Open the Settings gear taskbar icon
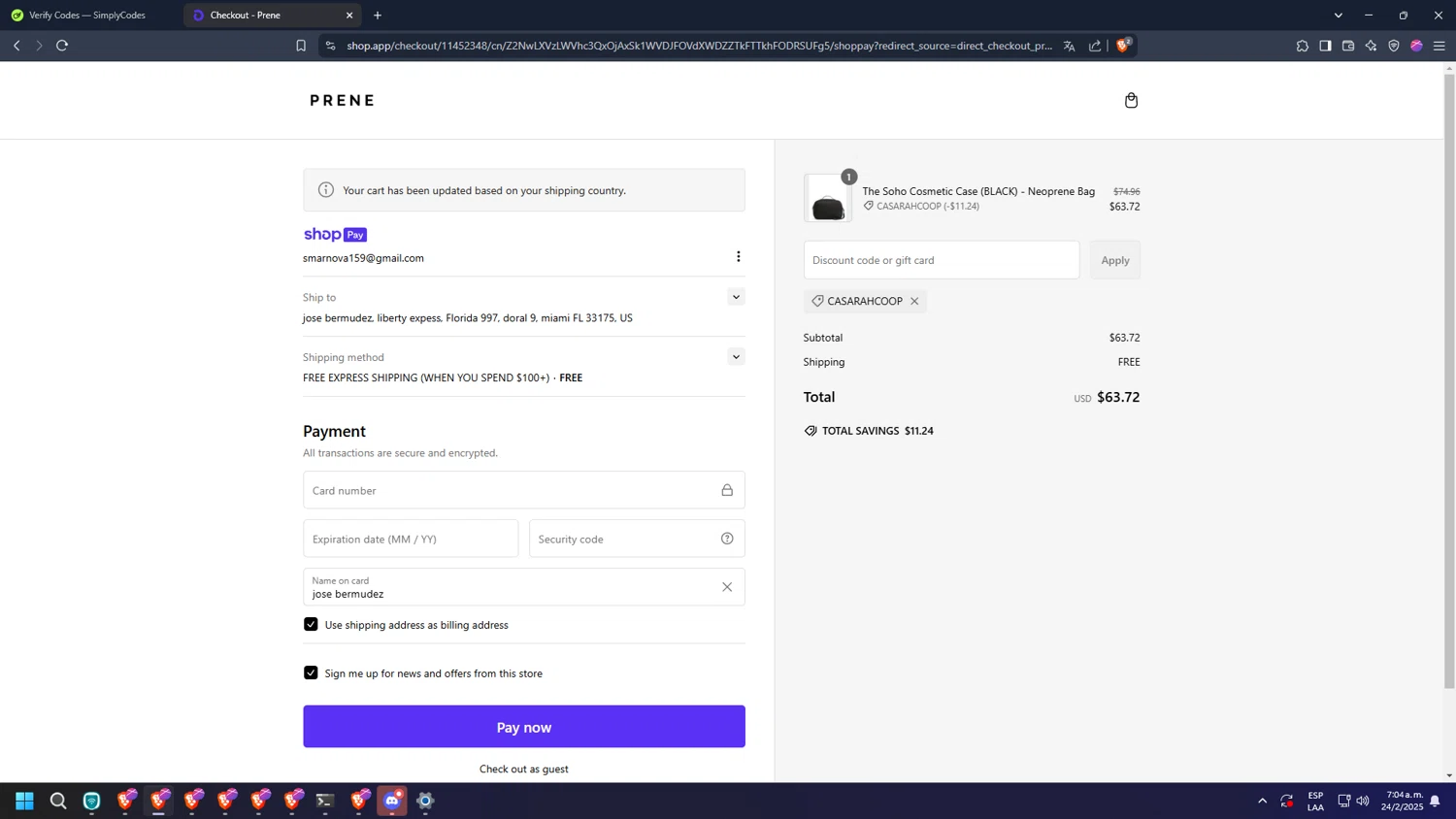Screen dimensions: 1456x819 (x=425, y=801)
